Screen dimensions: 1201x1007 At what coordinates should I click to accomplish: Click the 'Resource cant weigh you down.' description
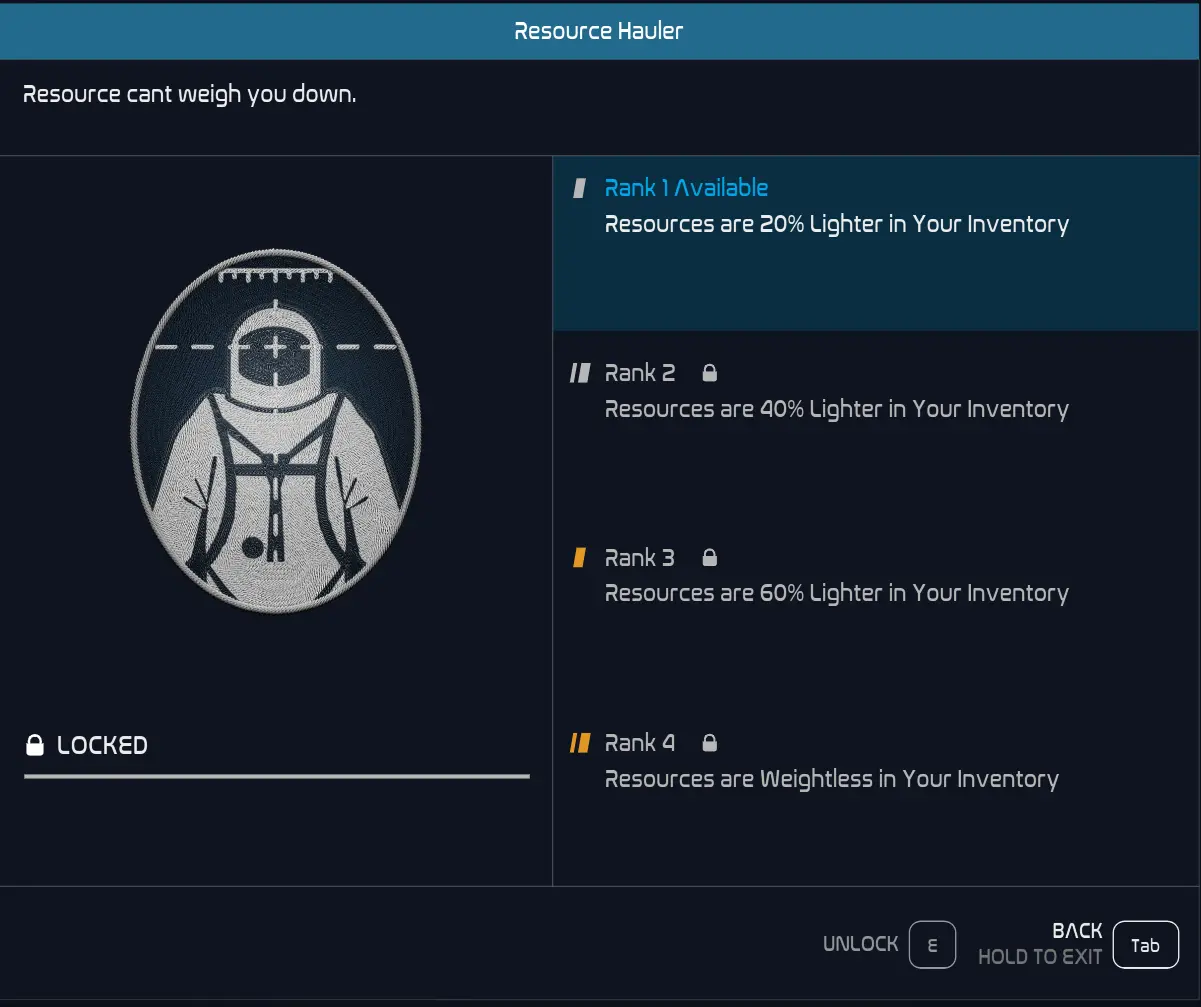pyautogui.click(x=189, y=95)
